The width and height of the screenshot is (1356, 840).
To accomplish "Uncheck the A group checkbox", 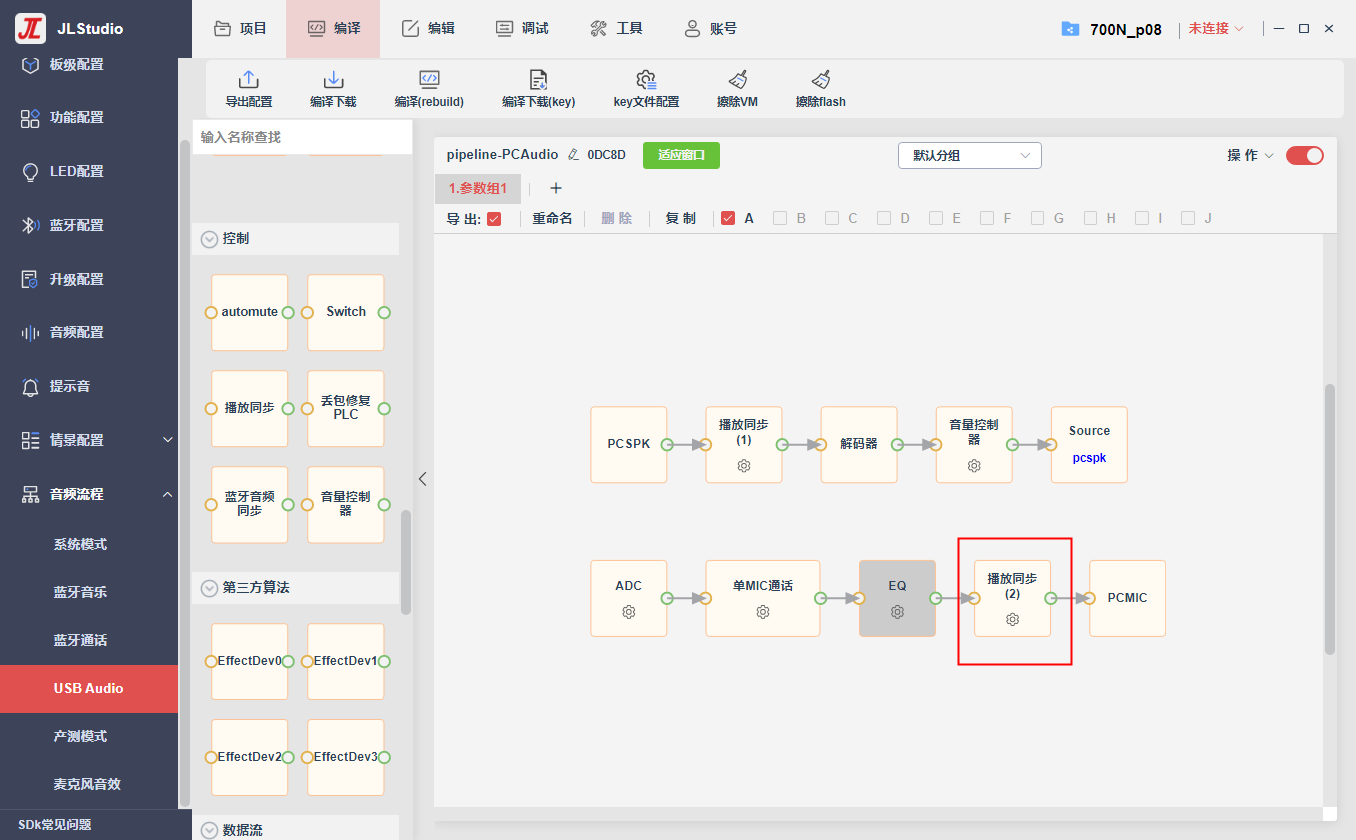I will (x=728, y=218).
